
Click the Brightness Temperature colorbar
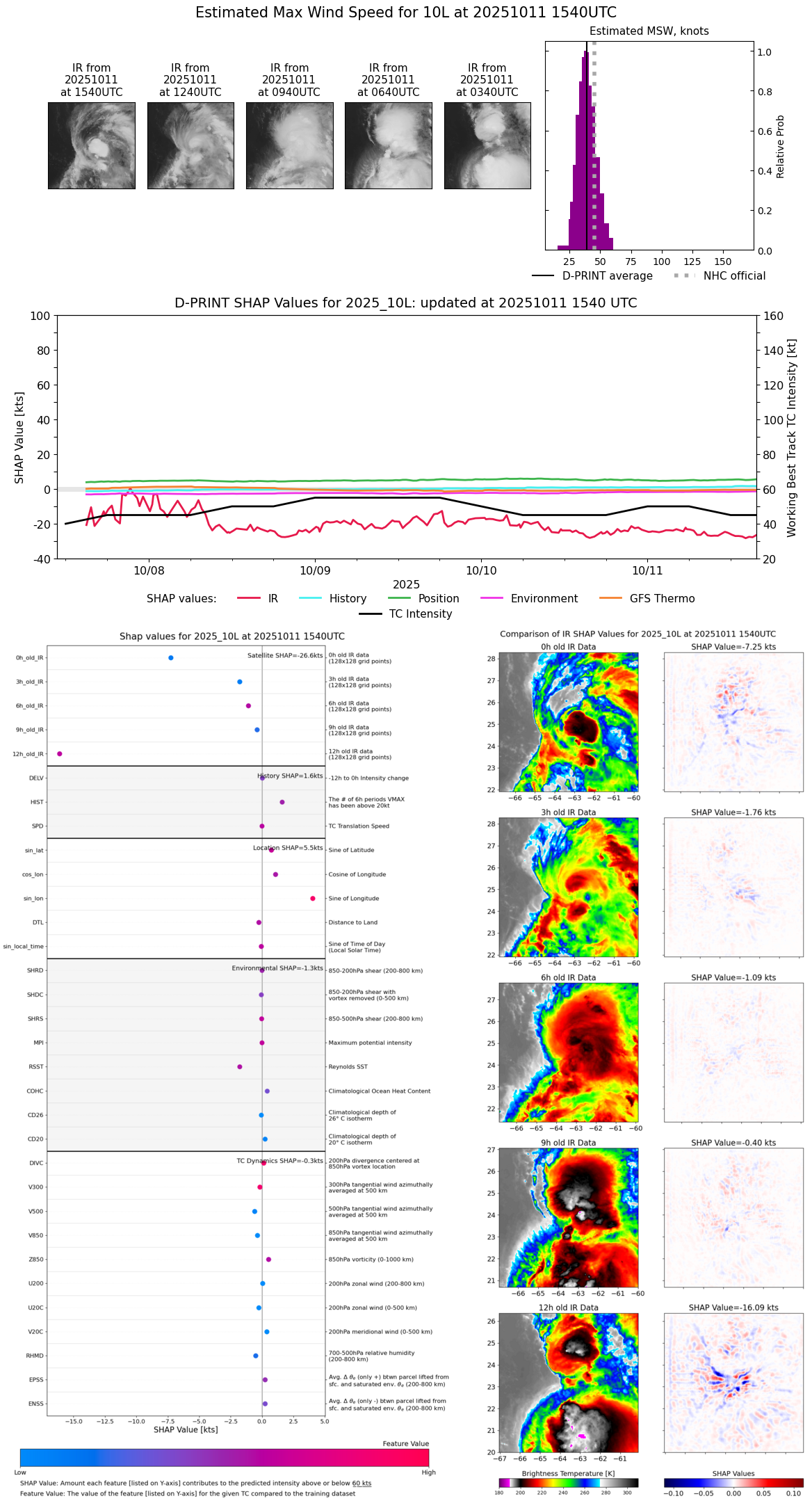568,1482
